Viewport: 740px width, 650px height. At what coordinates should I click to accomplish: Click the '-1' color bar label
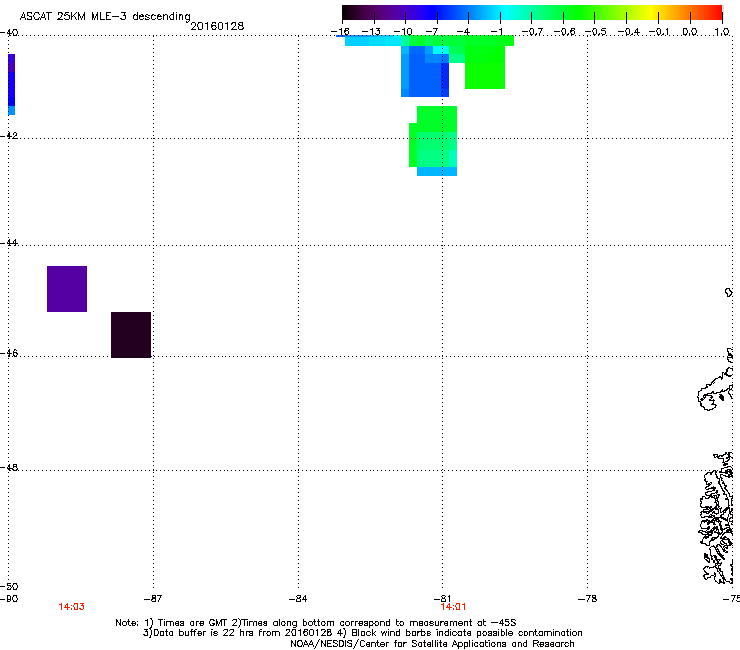pos(496,32)
